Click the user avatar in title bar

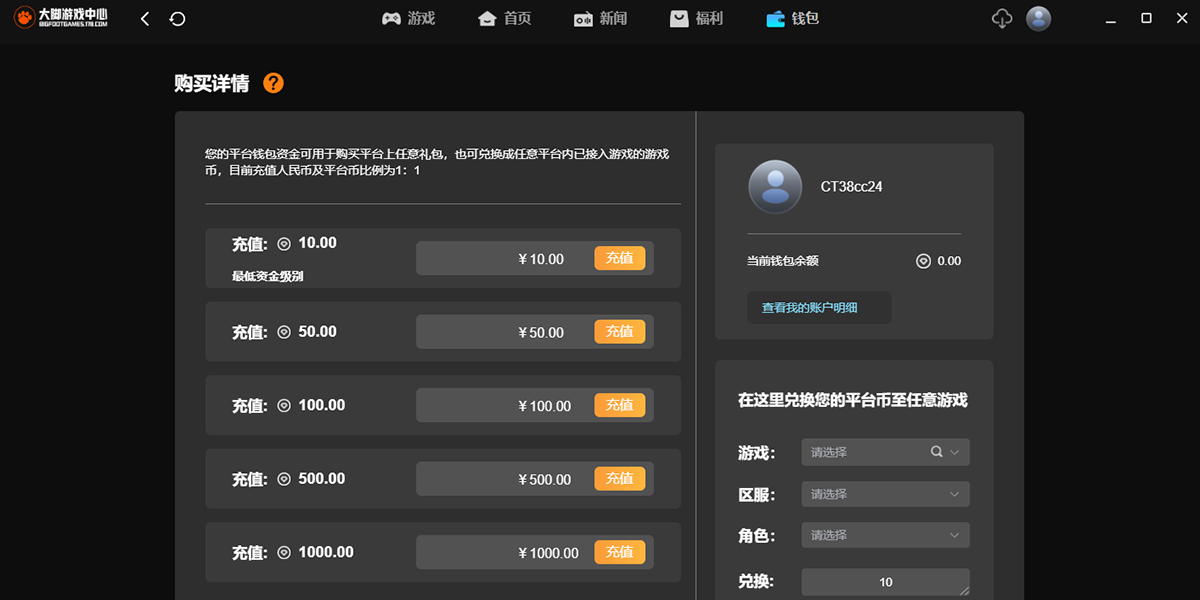[x=1039, y=19]
